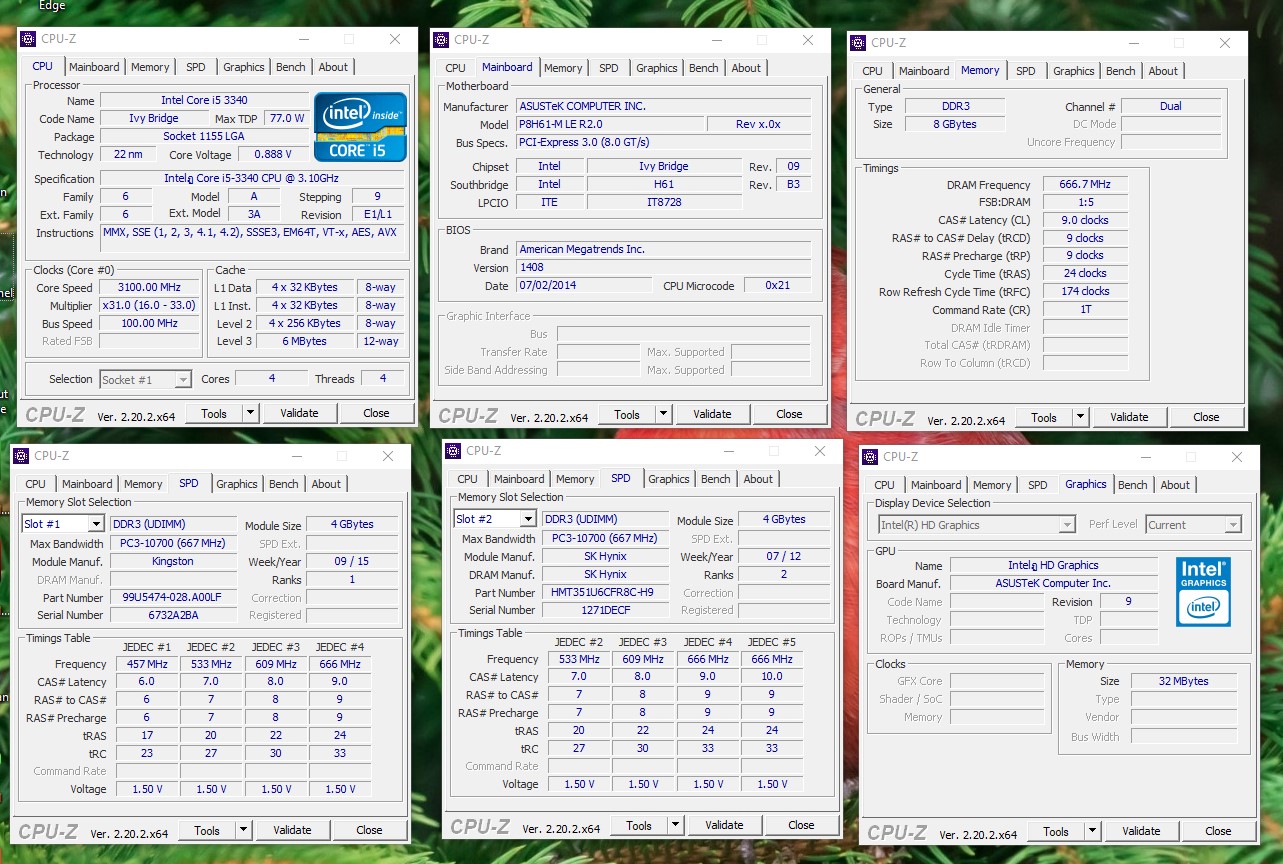Click the processor Name field 'Intel Core i5 3340'
1283x864 pixels.
[204, 101]
